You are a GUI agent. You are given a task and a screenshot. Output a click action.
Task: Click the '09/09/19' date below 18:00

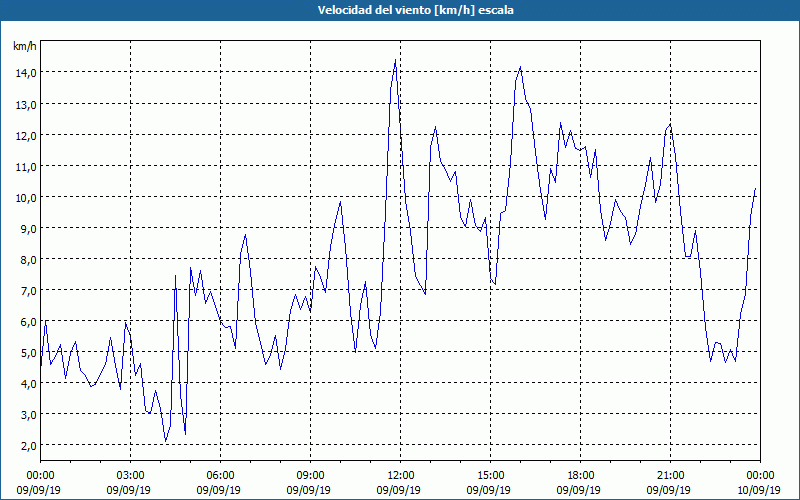point(578,490)
